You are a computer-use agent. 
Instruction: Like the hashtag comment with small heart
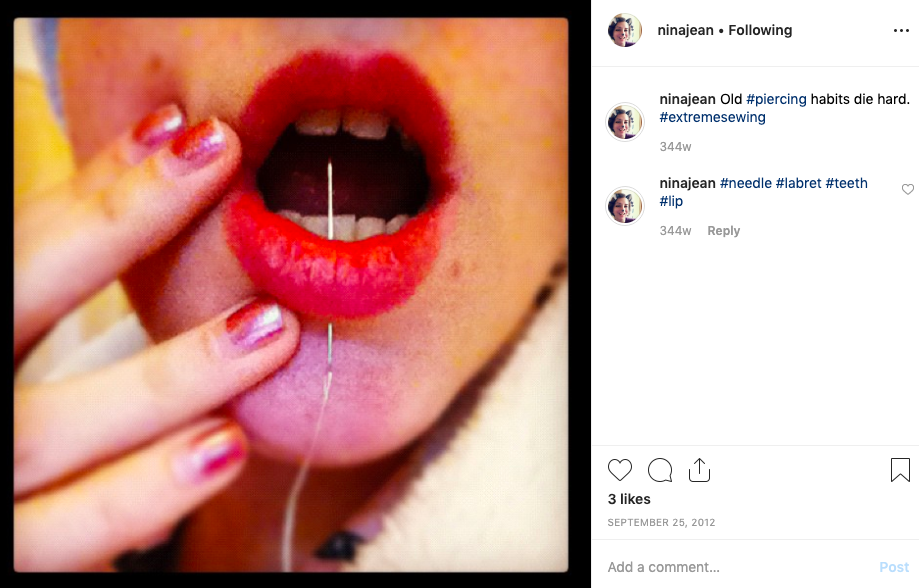pos(907,189)
